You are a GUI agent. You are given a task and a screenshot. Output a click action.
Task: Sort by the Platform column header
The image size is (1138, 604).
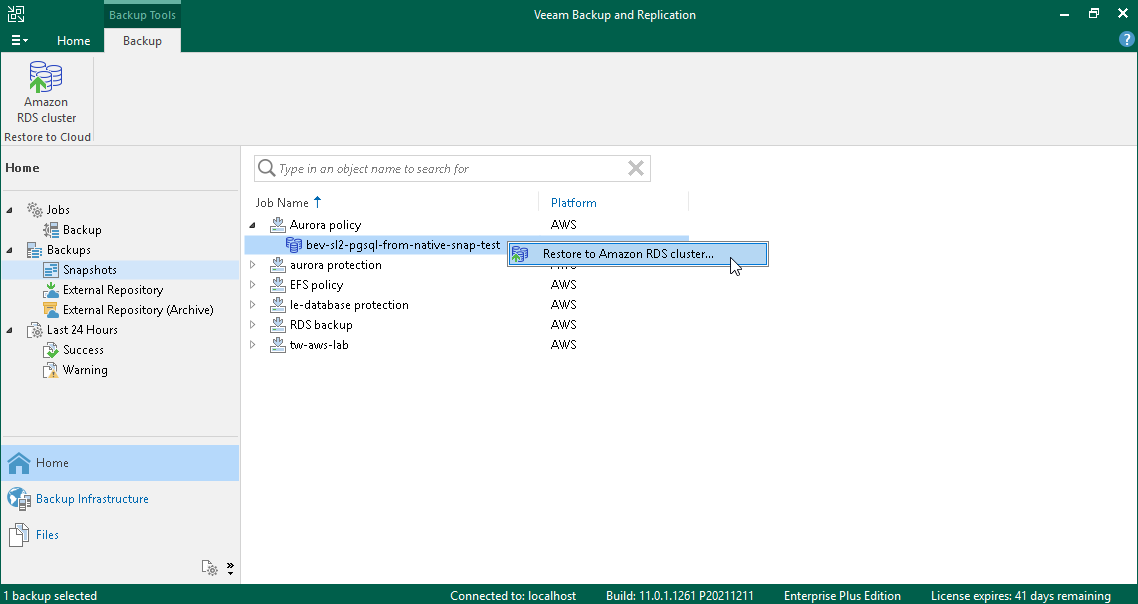coord(573,203)
